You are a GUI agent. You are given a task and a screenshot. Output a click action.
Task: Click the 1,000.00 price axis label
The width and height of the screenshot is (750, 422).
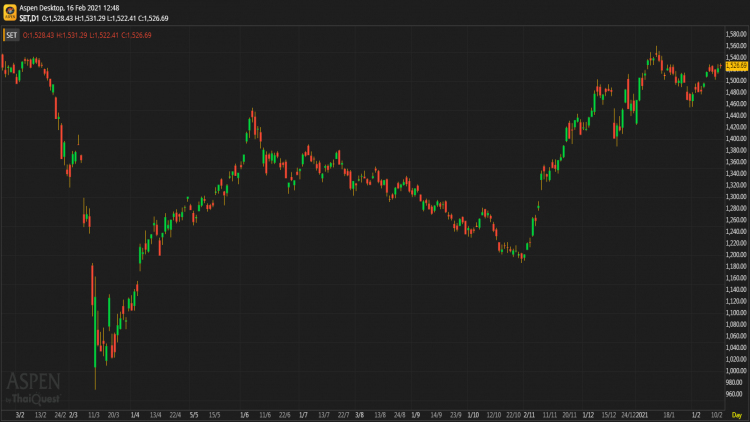point(736,371)
